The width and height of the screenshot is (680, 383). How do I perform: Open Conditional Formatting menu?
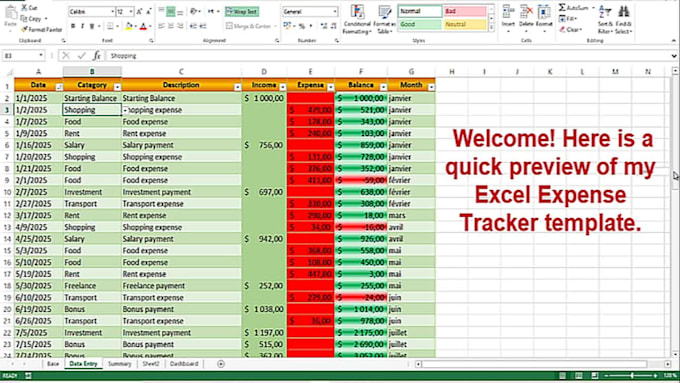pyautogui.click(x=357, y=20)
